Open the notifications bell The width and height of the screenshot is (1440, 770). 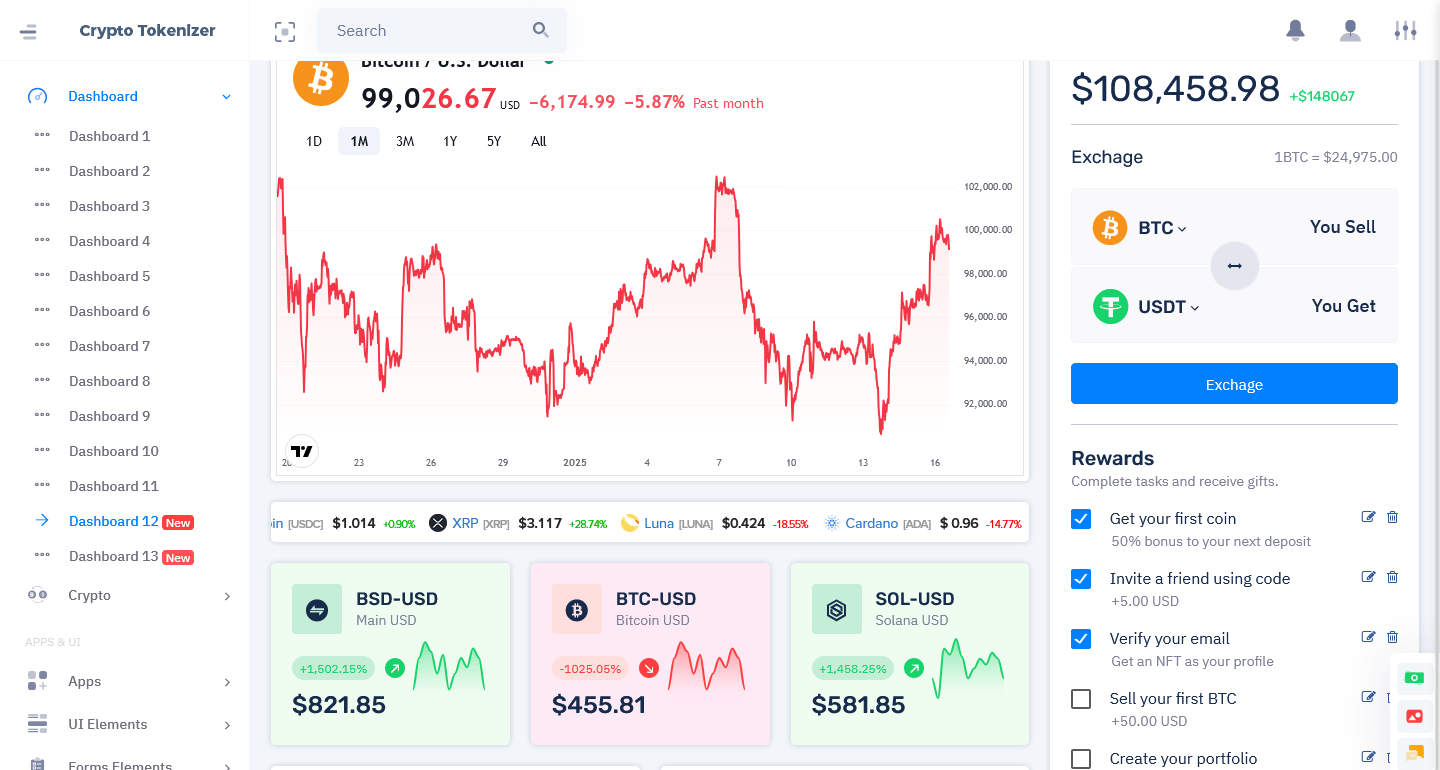point(1294,31)
